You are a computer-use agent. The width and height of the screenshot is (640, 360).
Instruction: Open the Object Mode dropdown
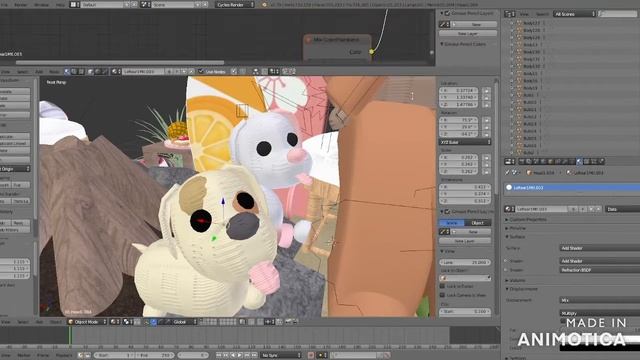point(87,322)
